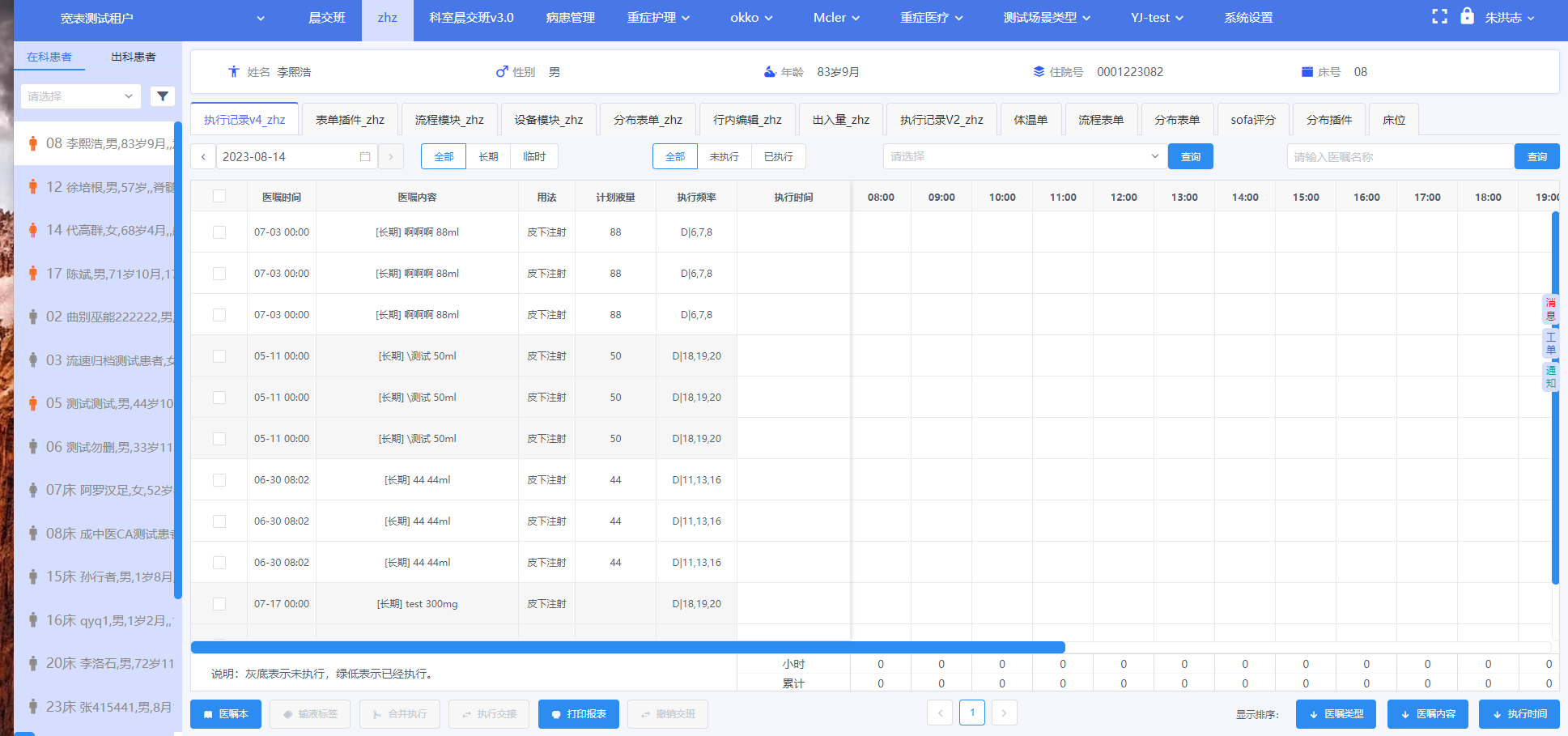Expand the YJ-test menu
The height and width of the screenshot is (736, 1568).
[x=1157, y=18]
